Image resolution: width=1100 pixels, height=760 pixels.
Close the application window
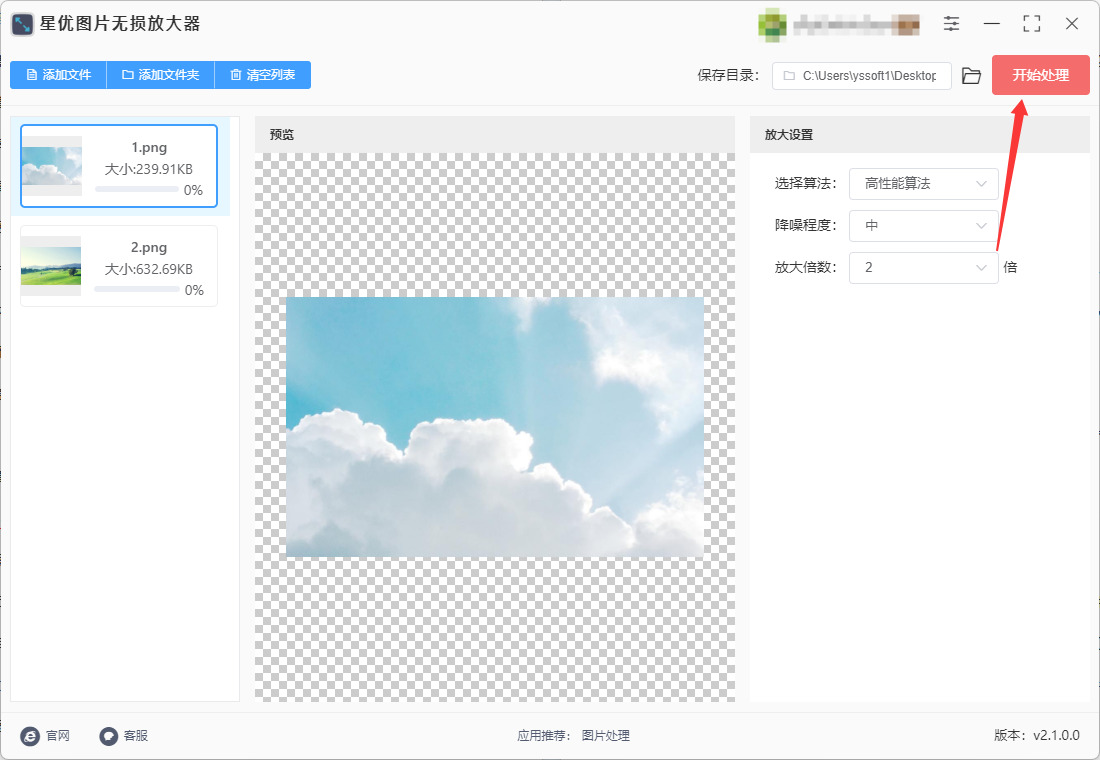[x=1071, y=24]
